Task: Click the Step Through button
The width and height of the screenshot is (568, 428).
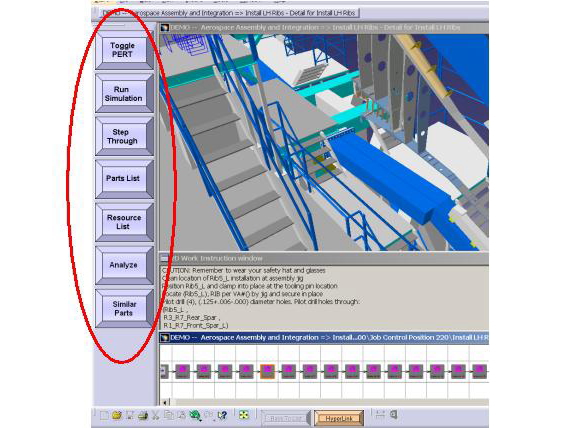Action: (x=124, y=137)
